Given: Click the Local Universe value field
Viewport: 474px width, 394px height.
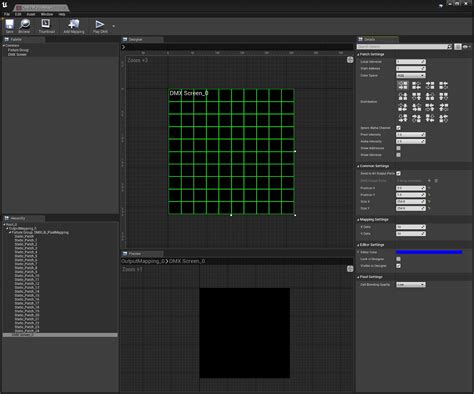Looking at the screenshot, I should point(411,62).
